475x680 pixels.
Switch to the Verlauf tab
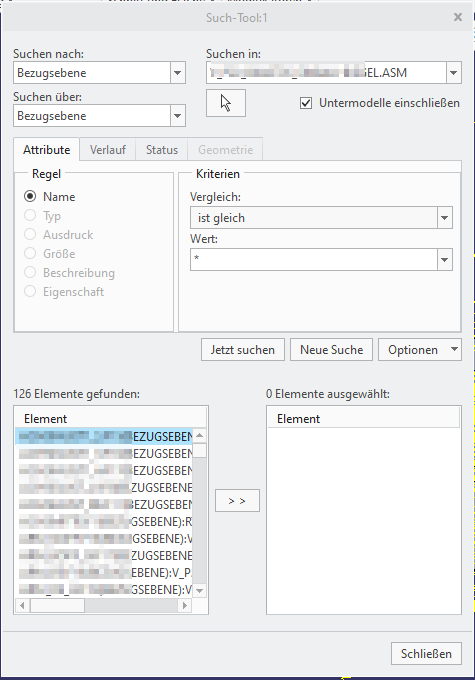coord(108,150)
